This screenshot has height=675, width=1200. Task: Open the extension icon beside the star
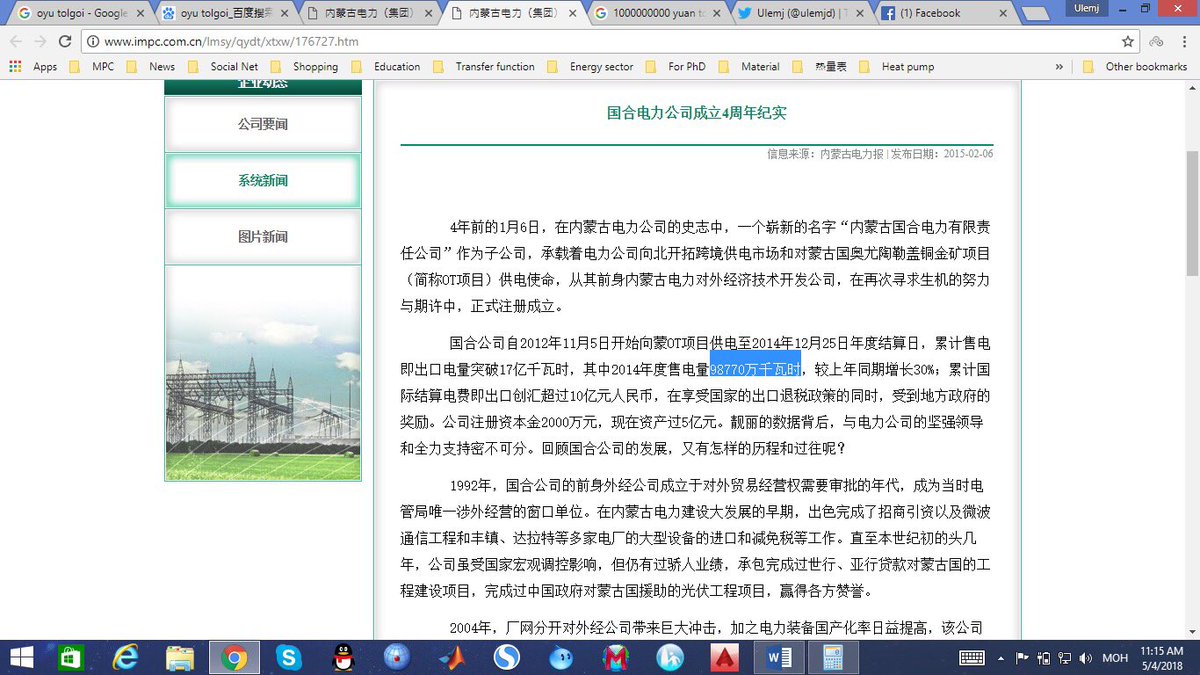(x=1156, y=42)
